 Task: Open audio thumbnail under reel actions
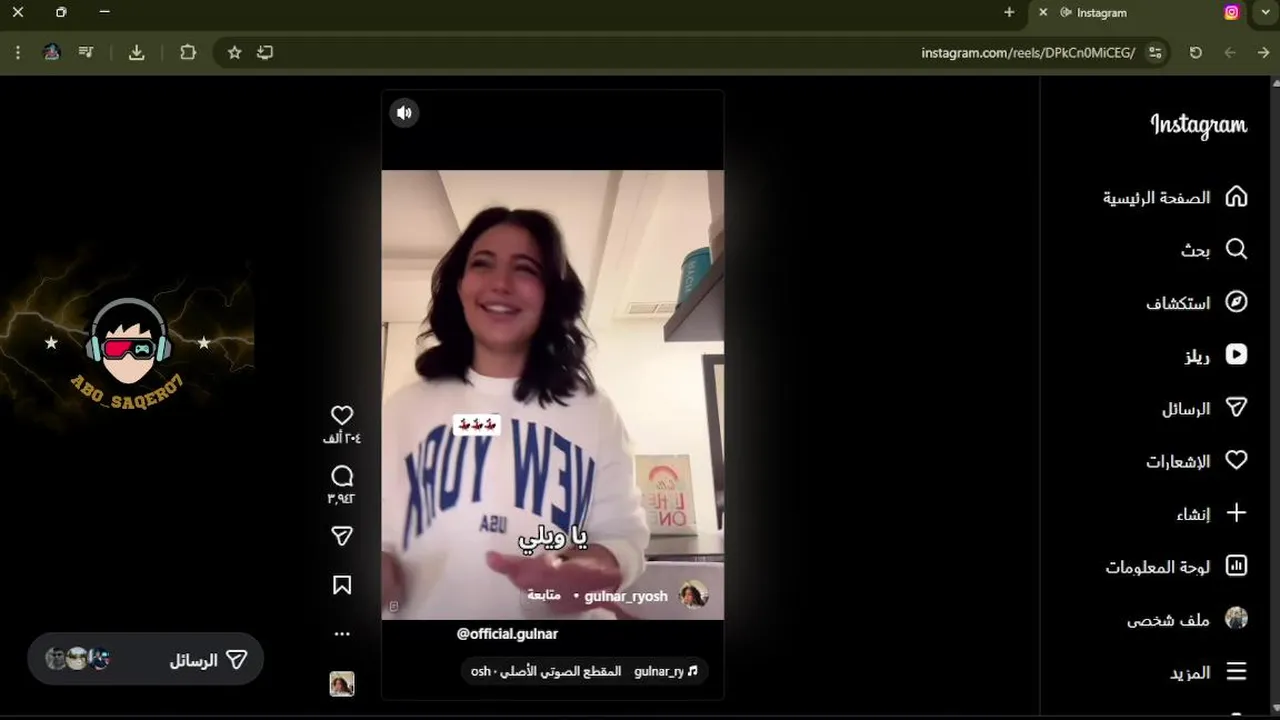pos(342,684)
